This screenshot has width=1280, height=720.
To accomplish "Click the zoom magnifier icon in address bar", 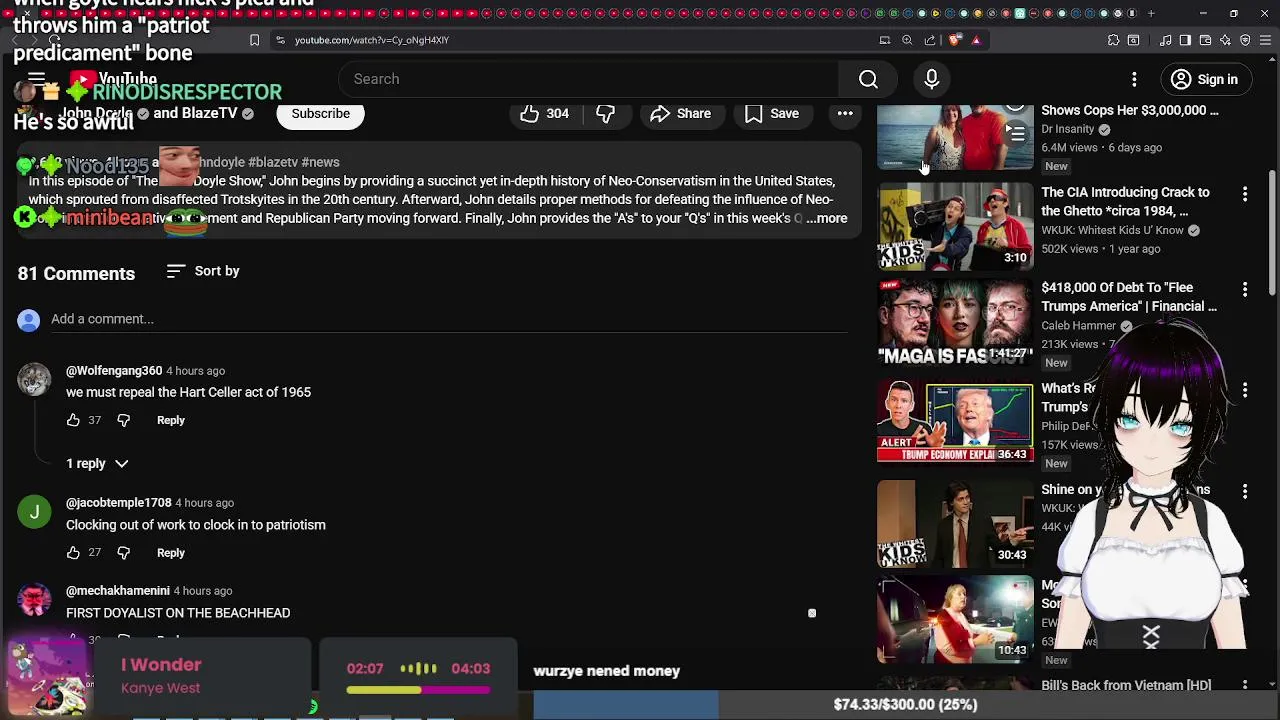I will pyautogui.click(x=907, y=40).
